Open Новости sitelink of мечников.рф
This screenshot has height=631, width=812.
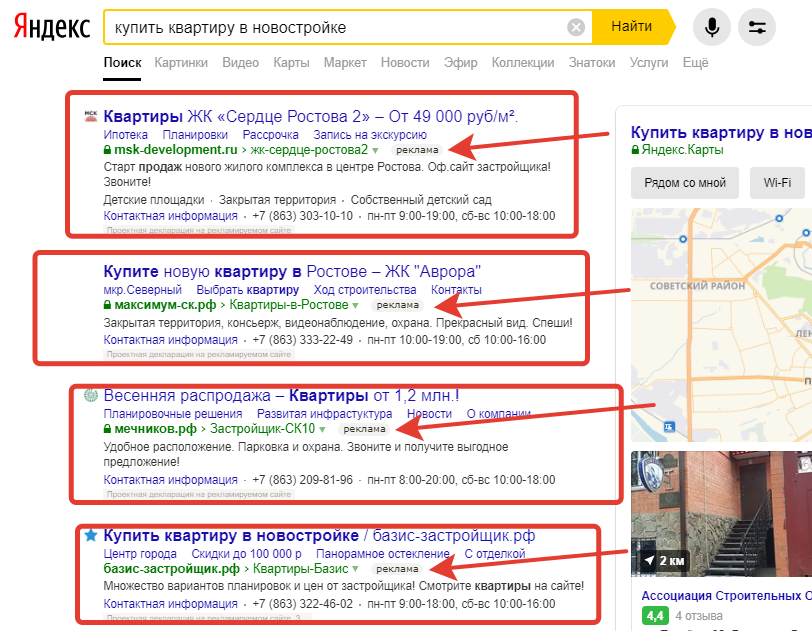click(429, 414)
